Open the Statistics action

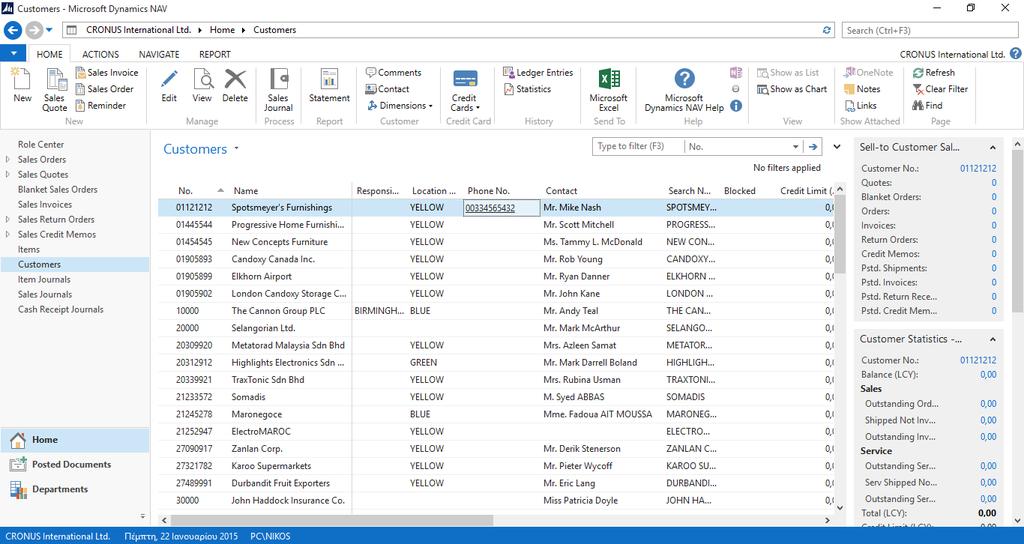tap(527, 89)
